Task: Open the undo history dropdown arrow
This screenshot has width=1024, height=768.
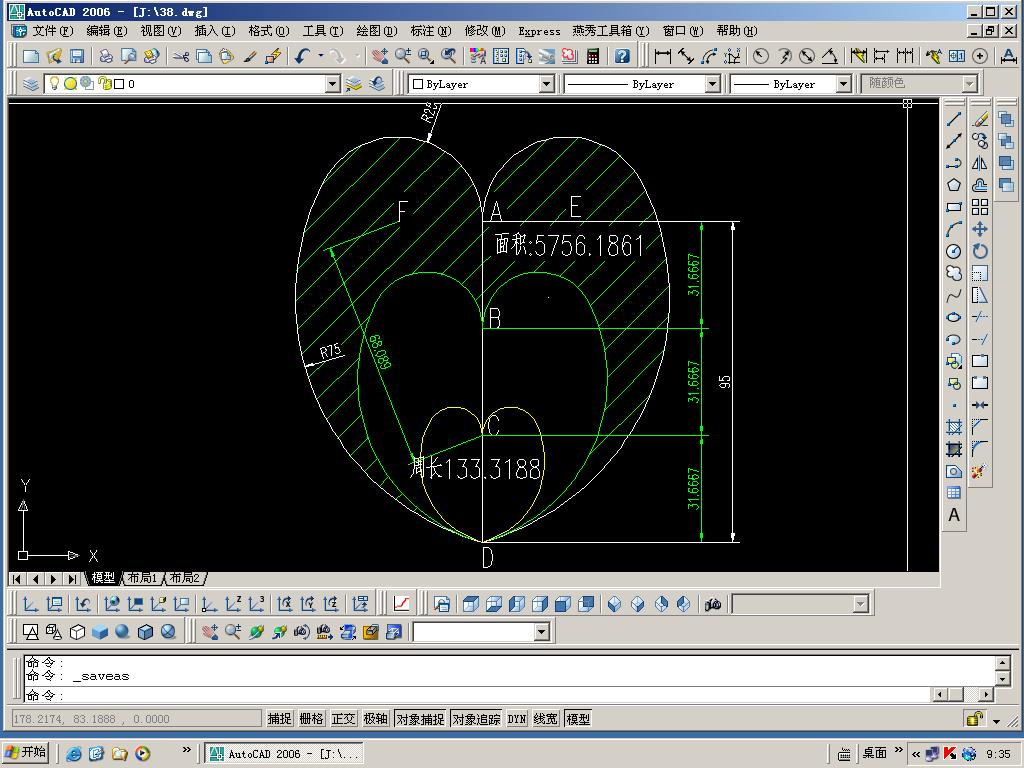Action: 321,56
